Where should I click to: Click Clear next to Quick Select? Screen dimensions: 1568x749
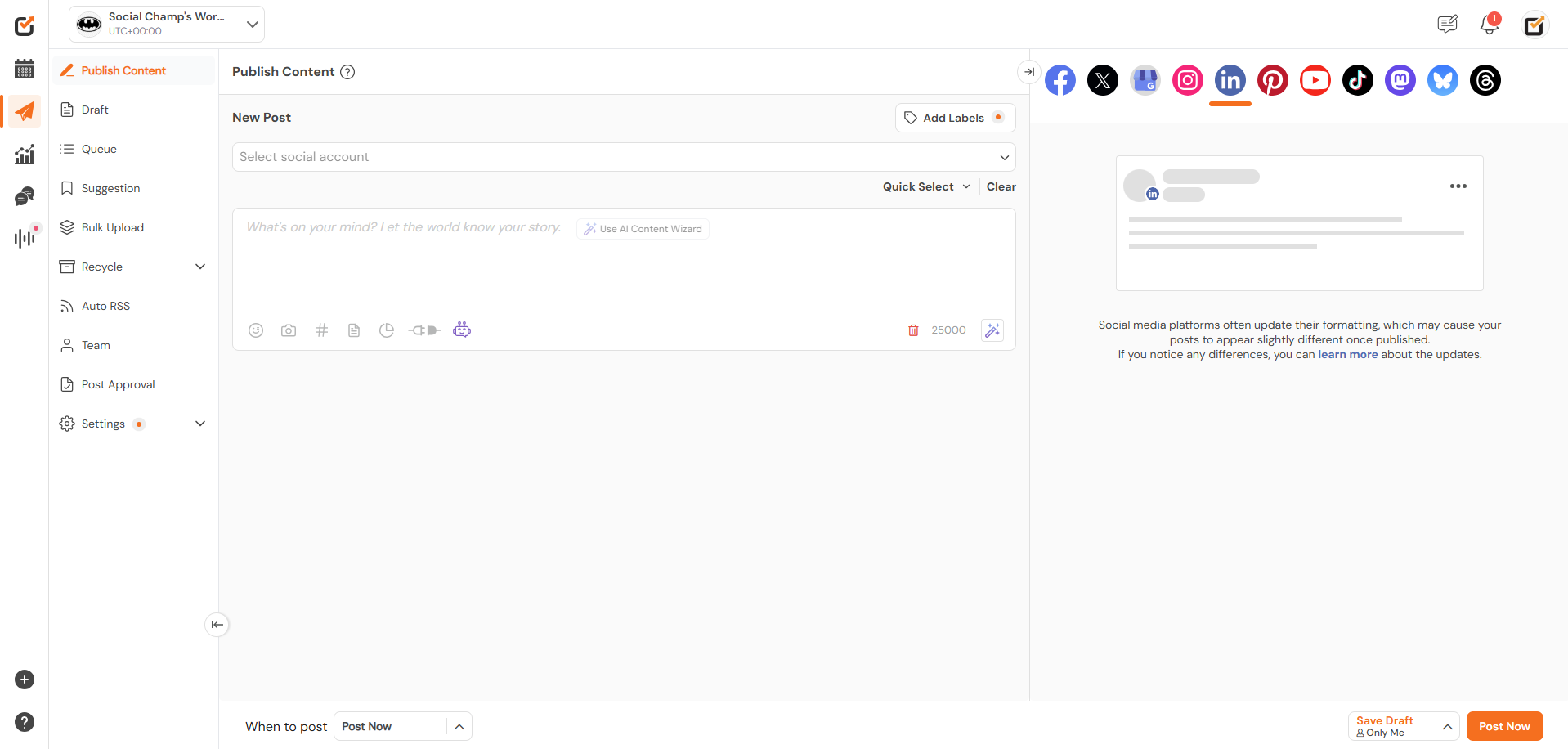click(1001, 186)
